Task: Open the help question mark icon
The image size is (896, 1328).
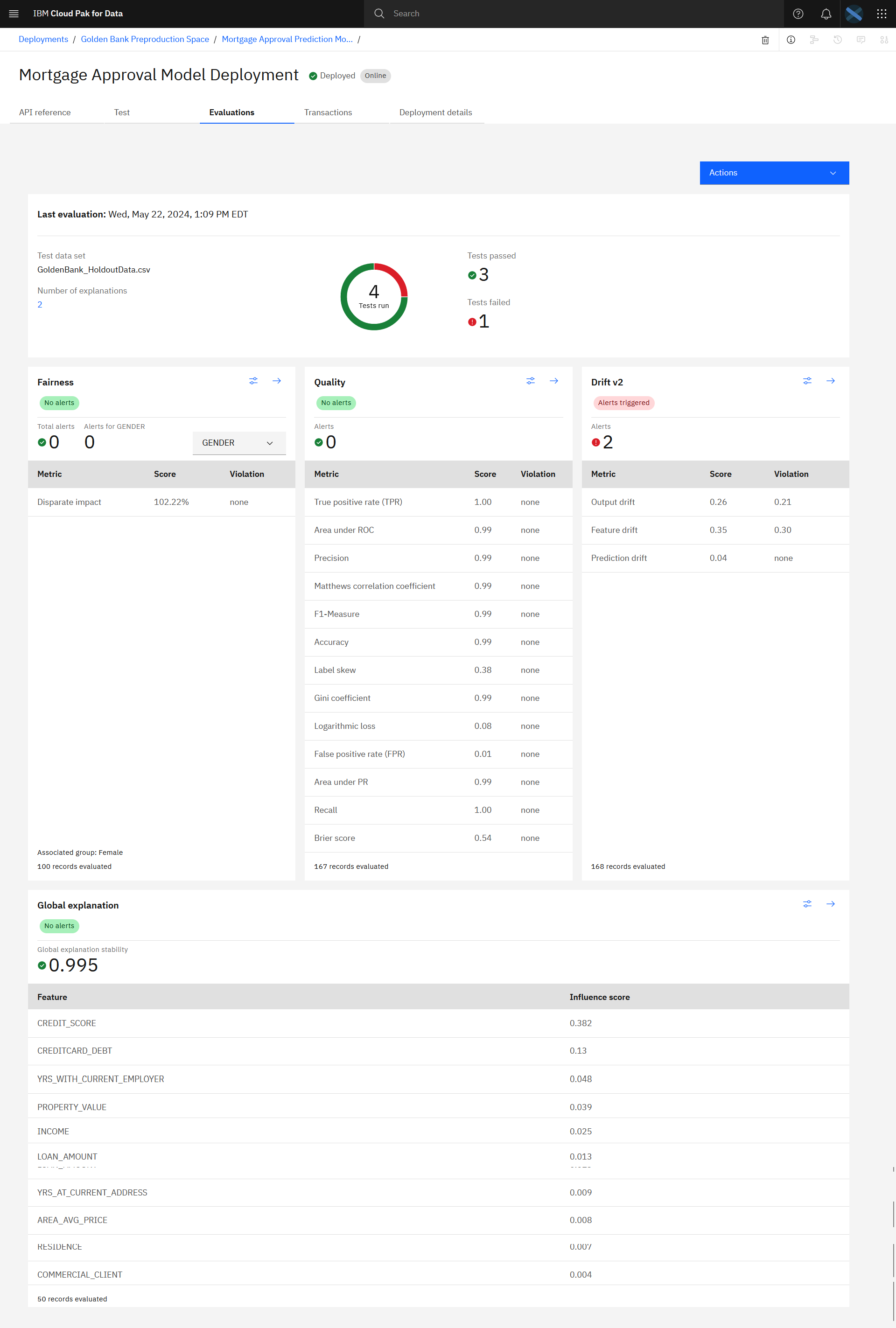Action: pyautogui.click(x=798, y=14)
